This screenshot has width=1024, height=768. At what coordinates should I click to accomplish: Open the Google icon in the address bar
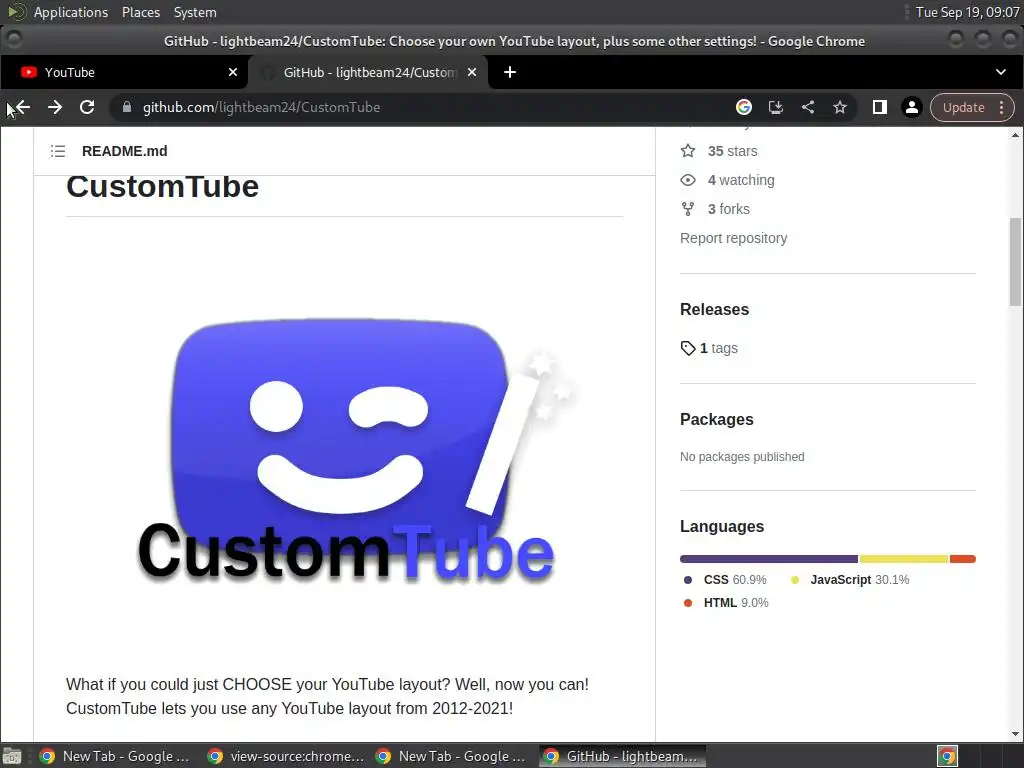click(x=744, y=107)
